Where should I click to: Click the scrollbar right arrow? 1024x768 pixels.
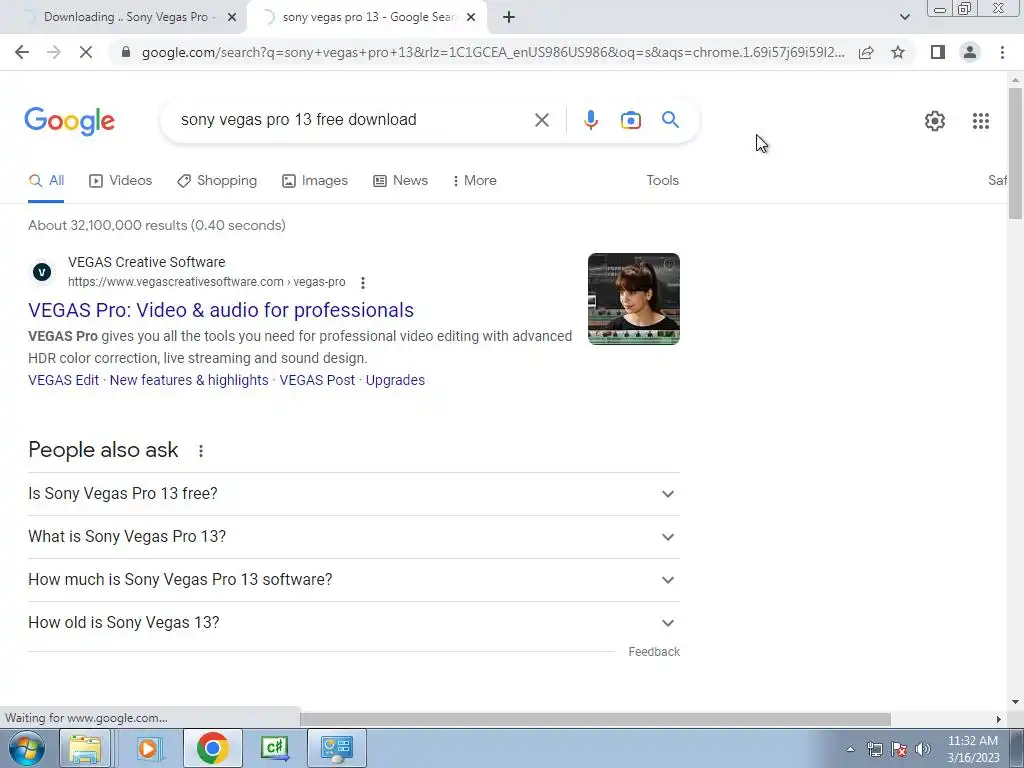998,719
